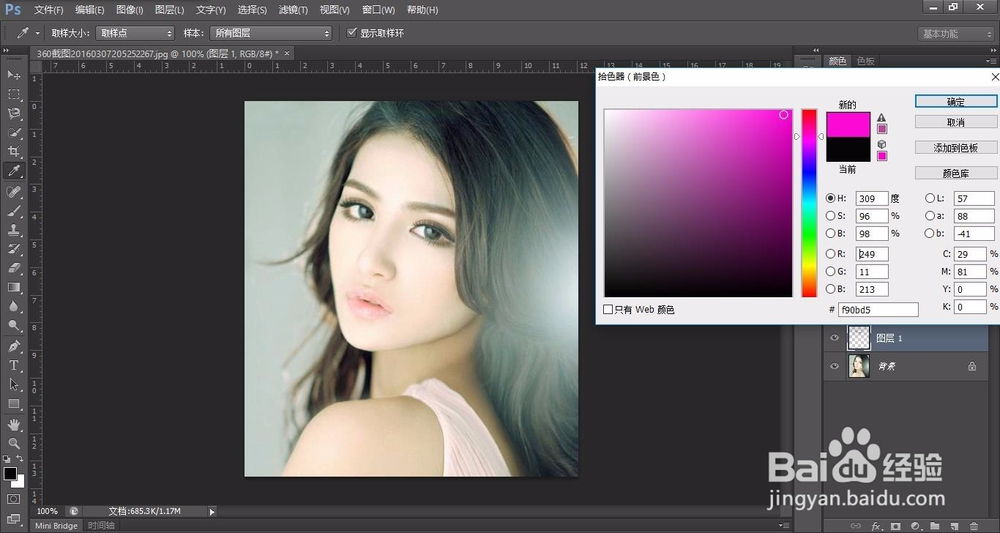Image resolution: width=1000 pixels, height=533 pixels.
Task: Enable 只有 Web 颜色 checkbox
Action: click(608, 309)
